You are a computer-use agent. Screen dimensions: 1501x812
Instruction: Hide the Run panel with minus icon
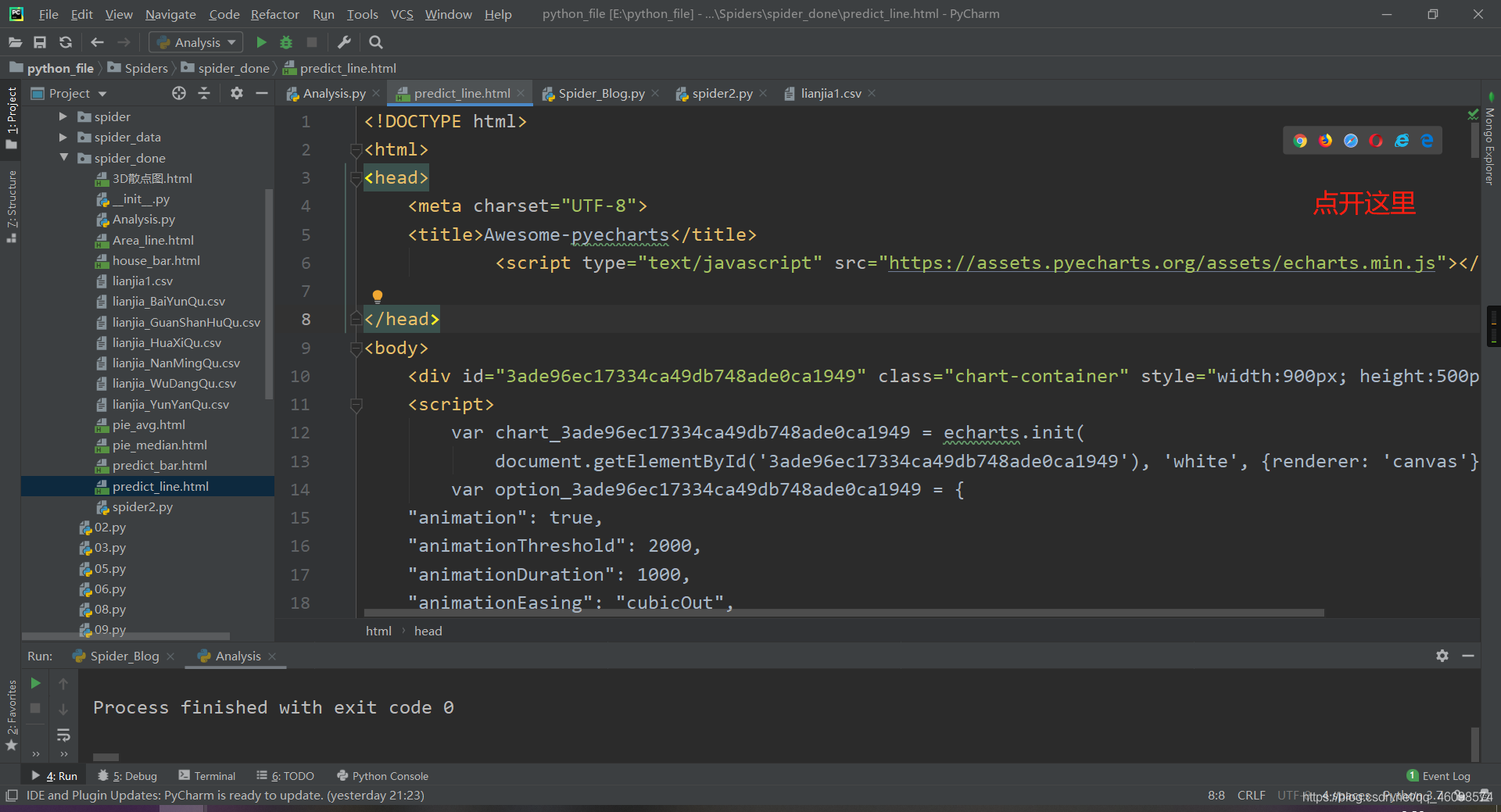coord(1468,656)
